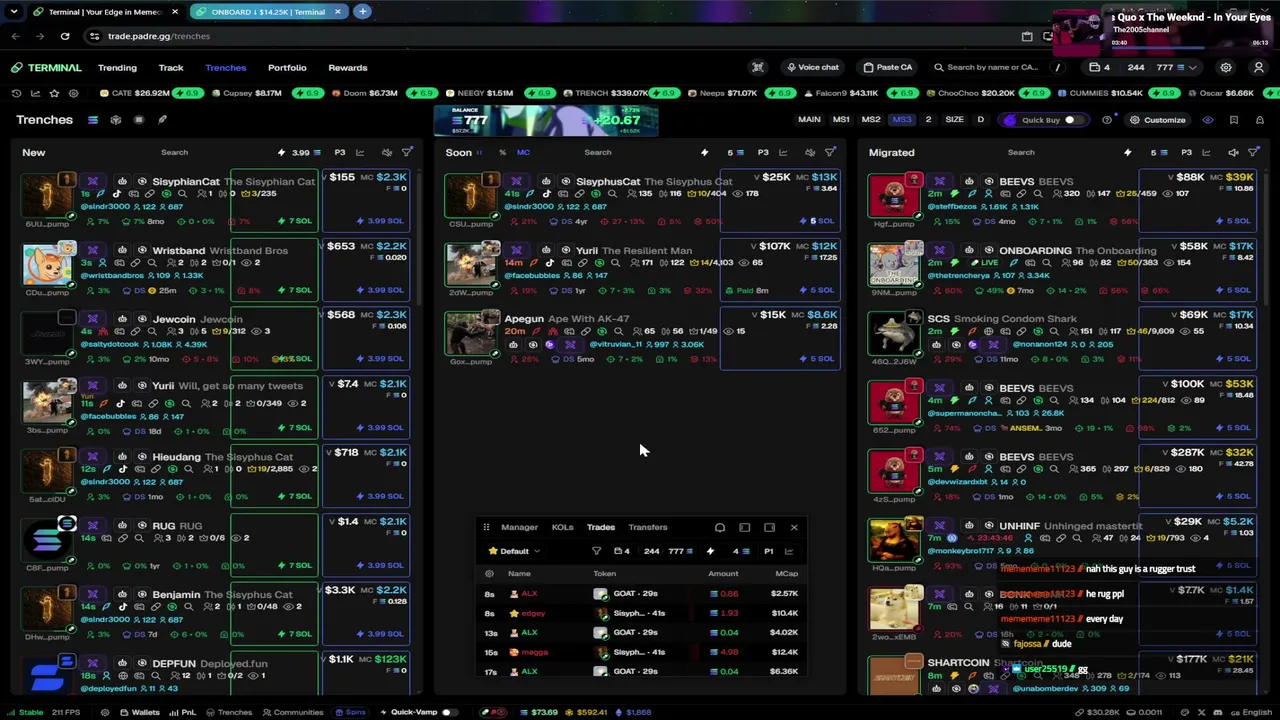Go to the Portfolio tab
This screenshot has height=720, width=1280.
pyautogui.click(x=287, y=68)
